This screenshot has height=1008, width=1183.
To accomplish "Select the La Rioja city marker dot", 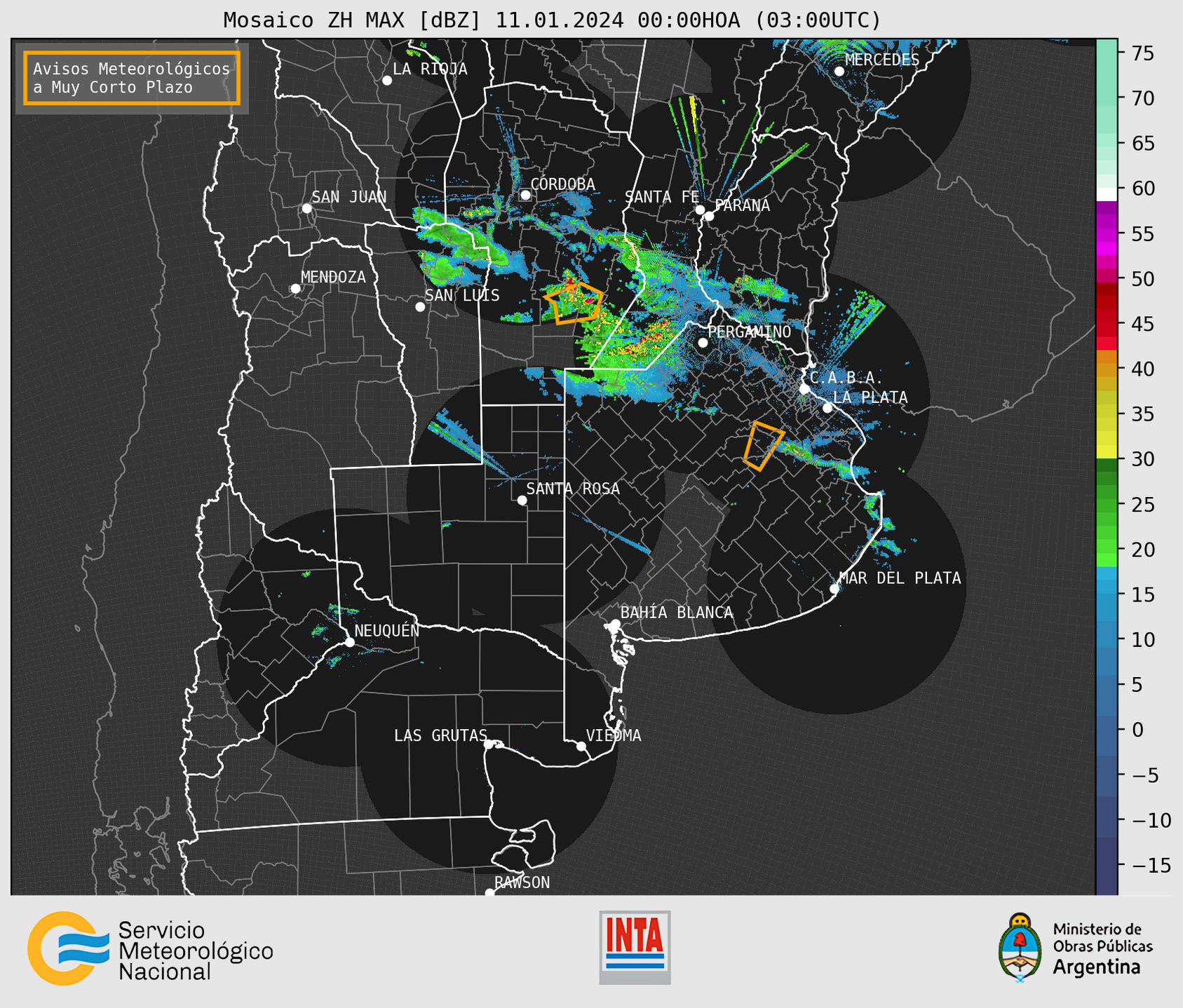I will tap(387, 81).
